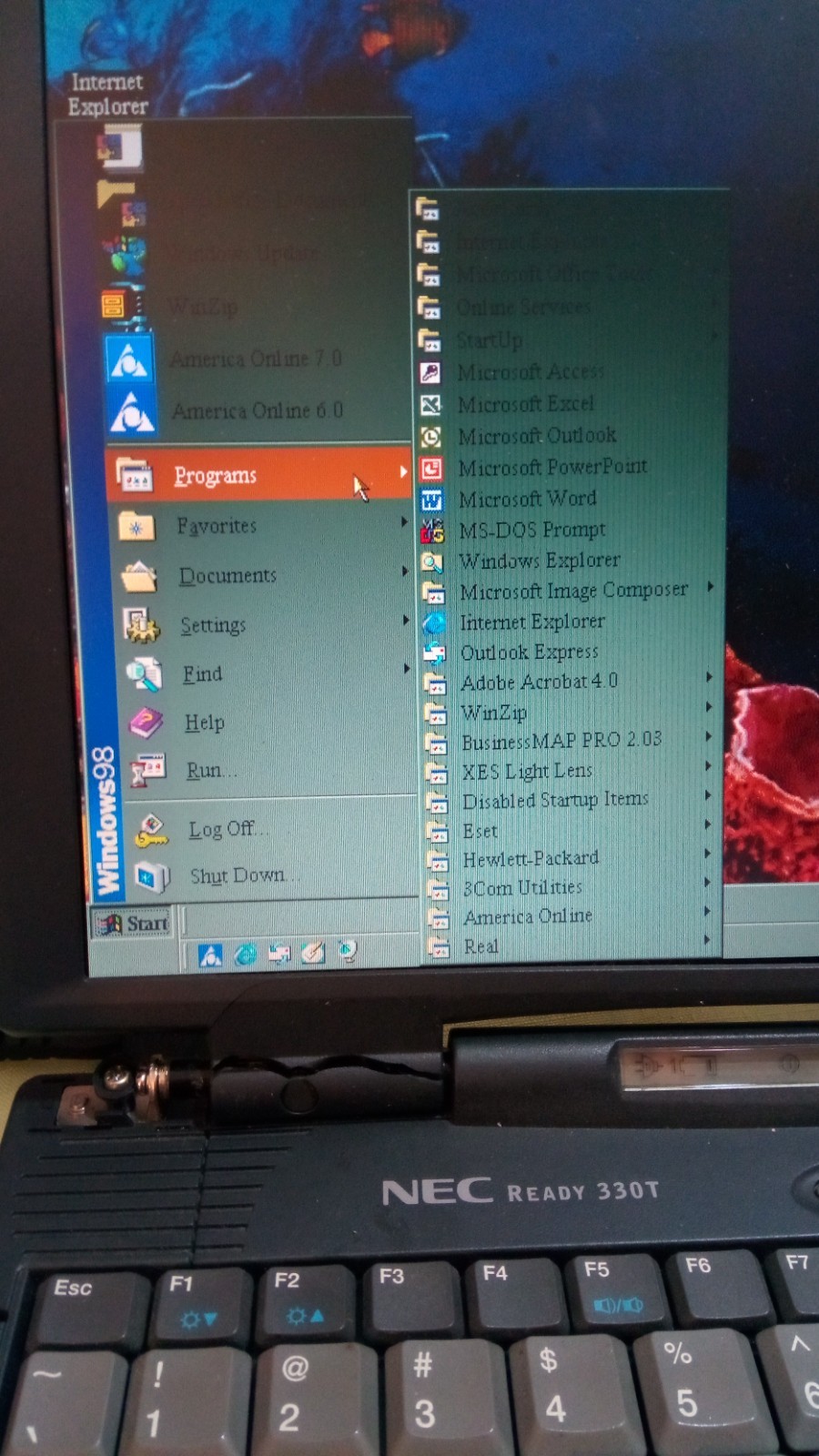This screenshot has height=1456, width=819.
Task: Expand StartUp folder in Programs
Action: (569, 339)
